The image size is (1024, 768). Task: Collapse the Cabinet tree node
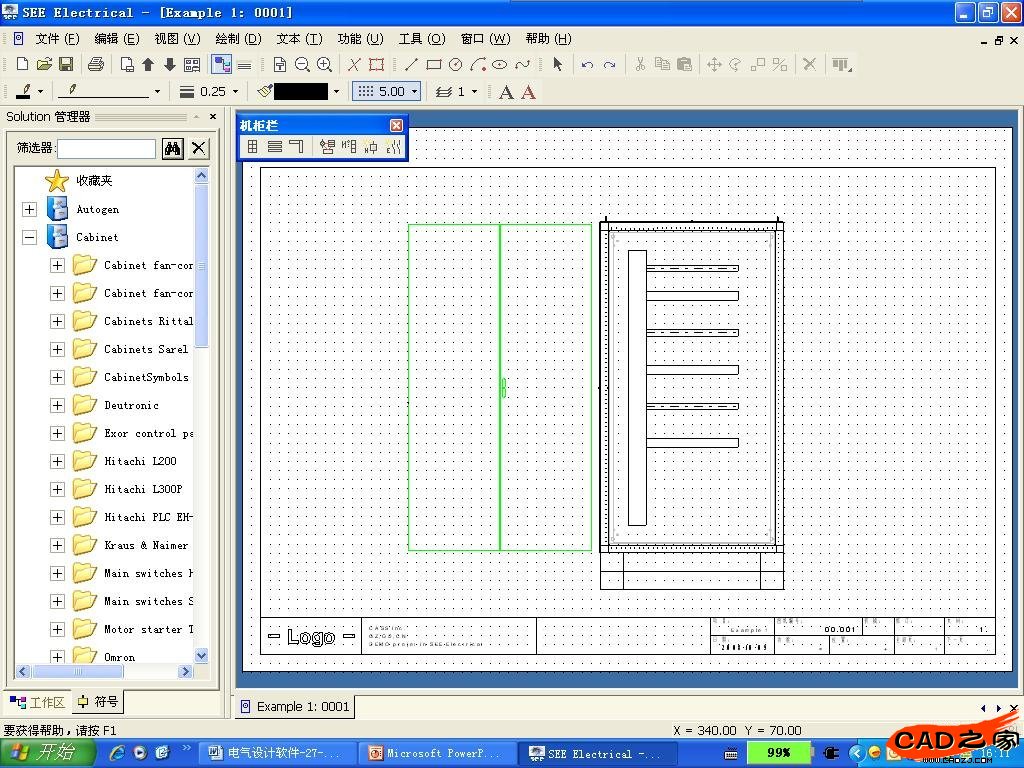29,237
